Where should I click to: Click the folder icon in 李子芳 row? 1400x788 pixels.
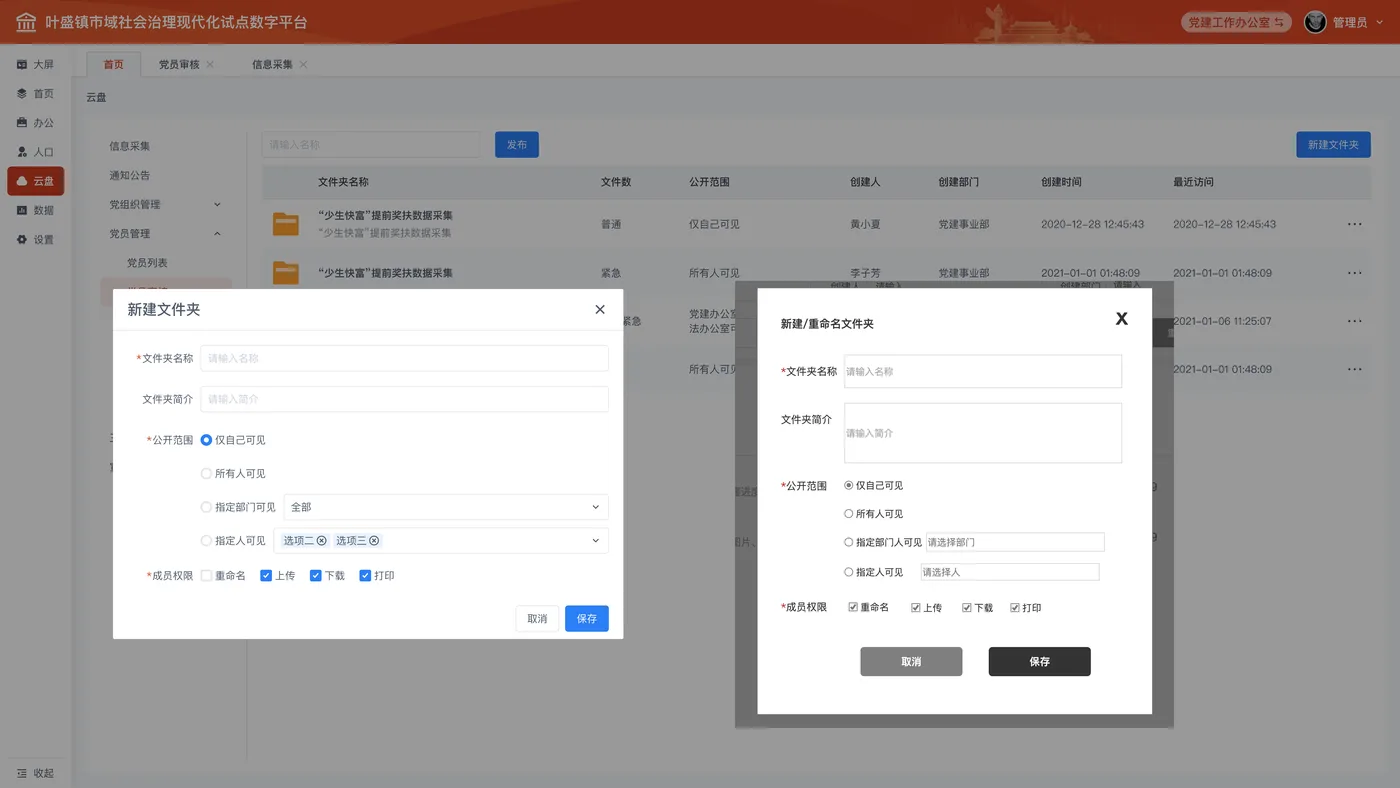point(286,272)
